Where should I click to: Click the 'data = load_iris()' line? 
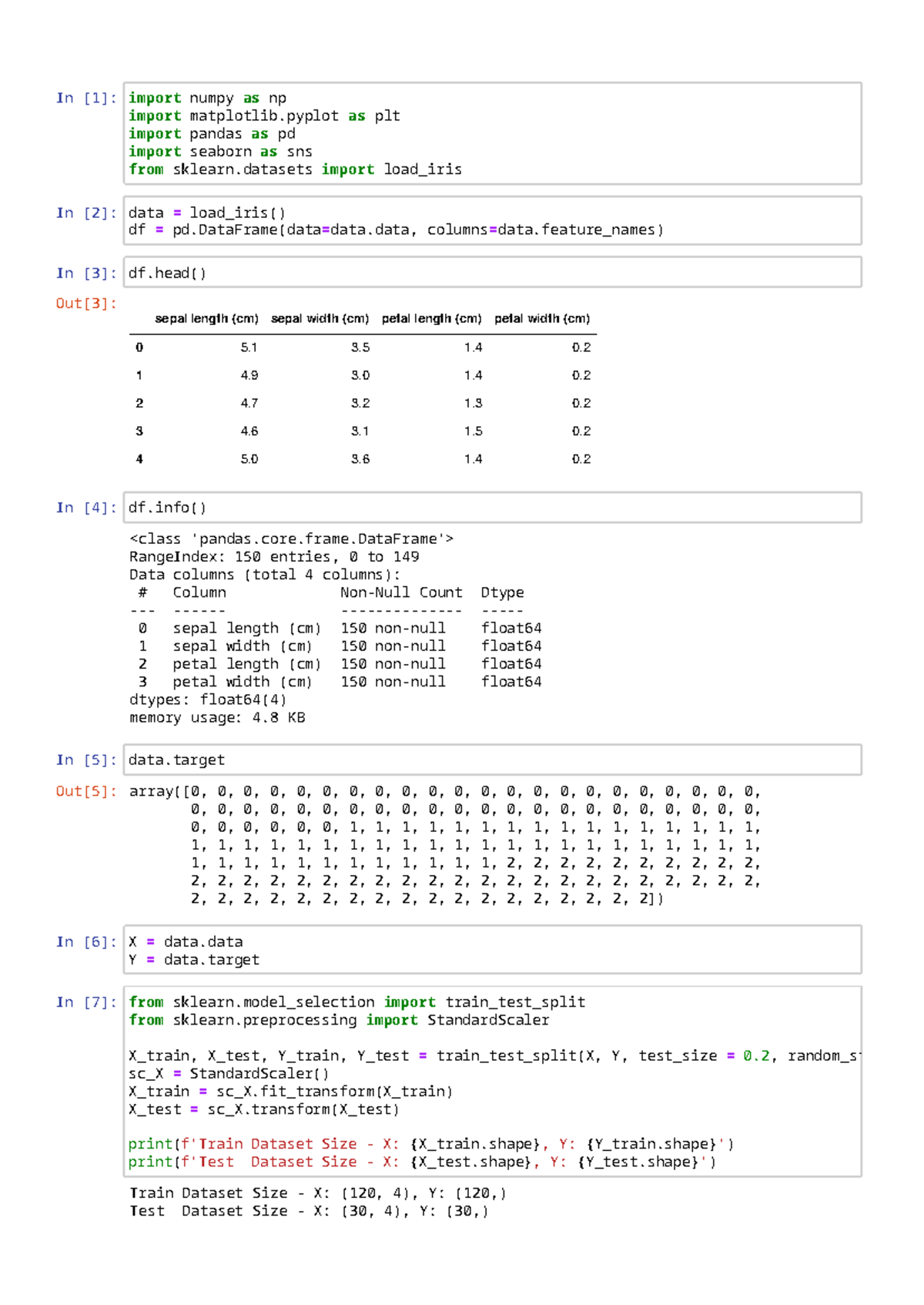pos(206,213)
